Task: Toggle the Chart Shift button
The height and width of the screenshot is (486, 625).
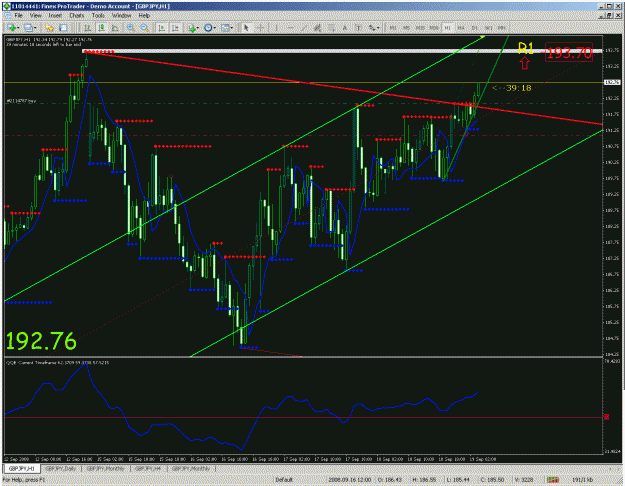Action: point(175,28)
